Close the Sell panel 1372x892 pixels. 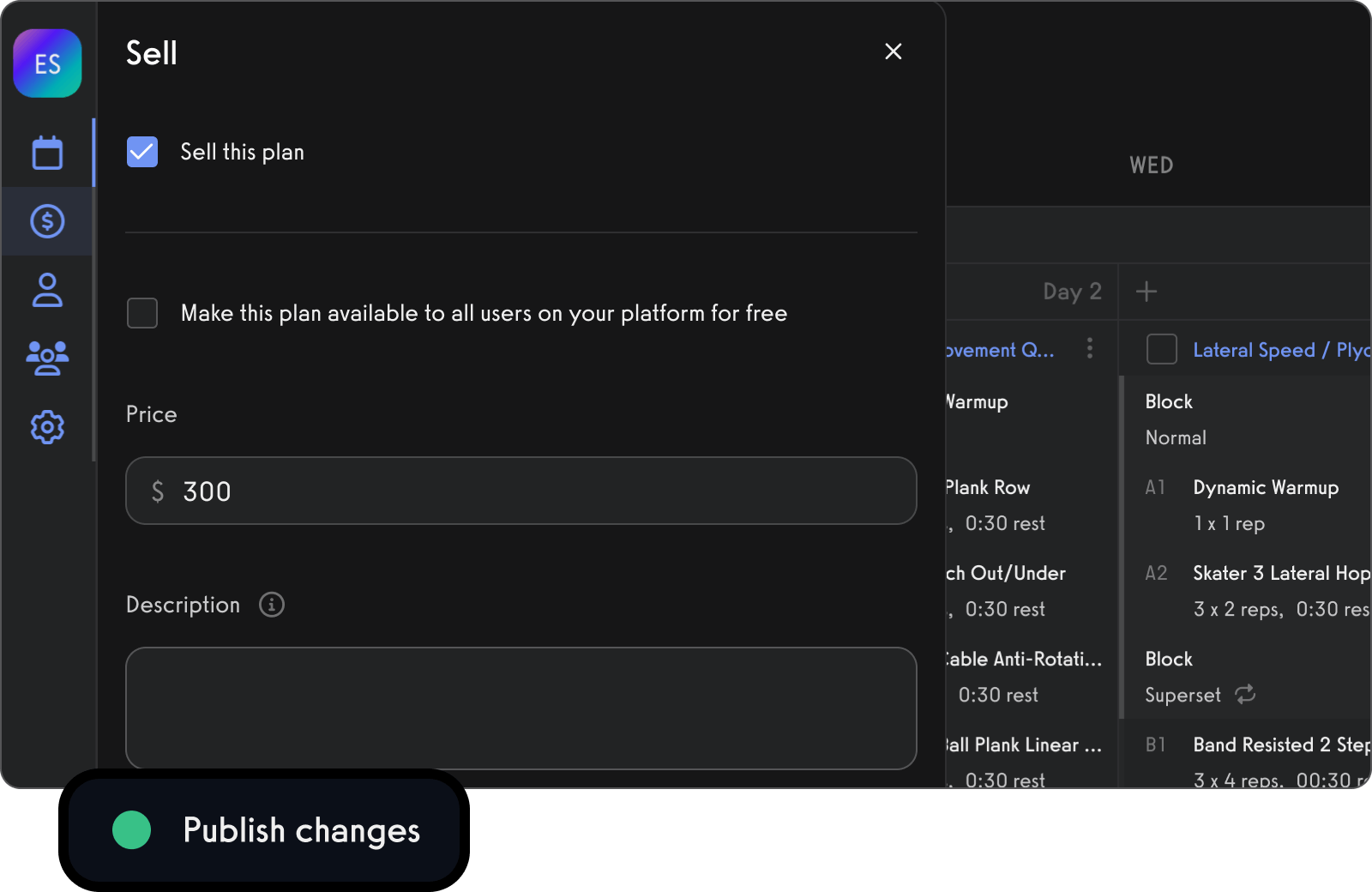894,51
